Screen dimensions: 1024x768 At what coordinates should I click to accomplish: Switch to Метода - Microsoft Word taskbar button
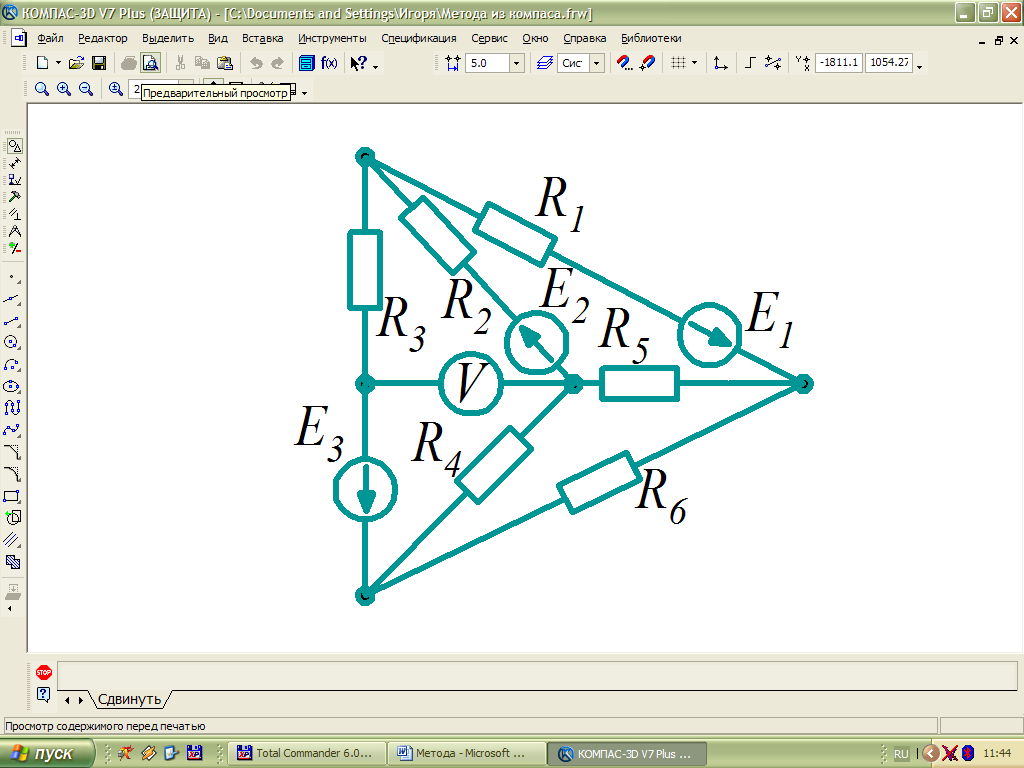466,754
